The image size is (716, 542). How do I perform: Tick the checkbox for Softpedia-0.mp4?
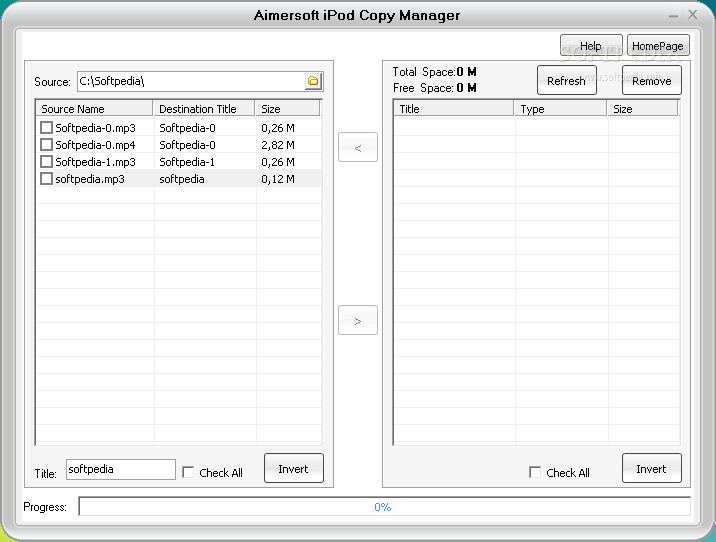46,145
